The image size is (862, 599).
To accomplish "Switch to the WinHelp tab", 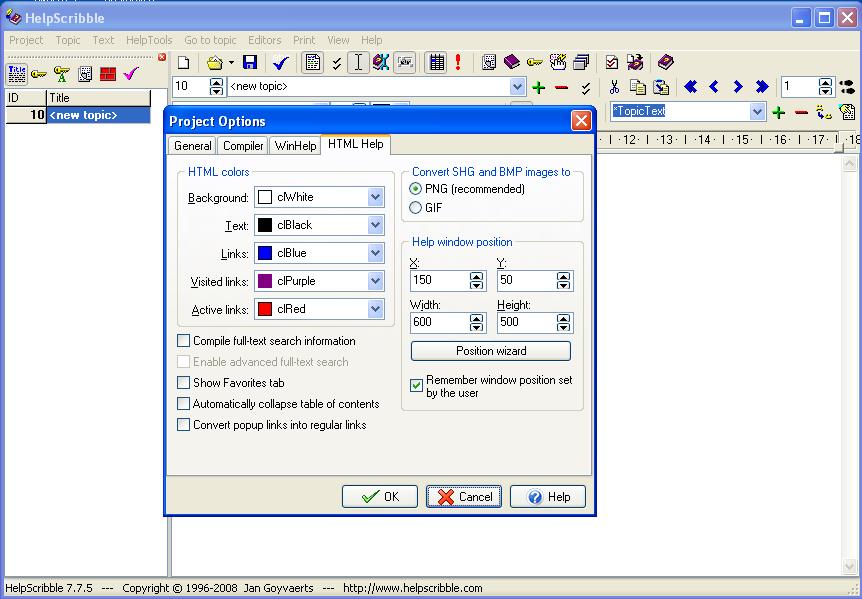I will coord(295,146).
